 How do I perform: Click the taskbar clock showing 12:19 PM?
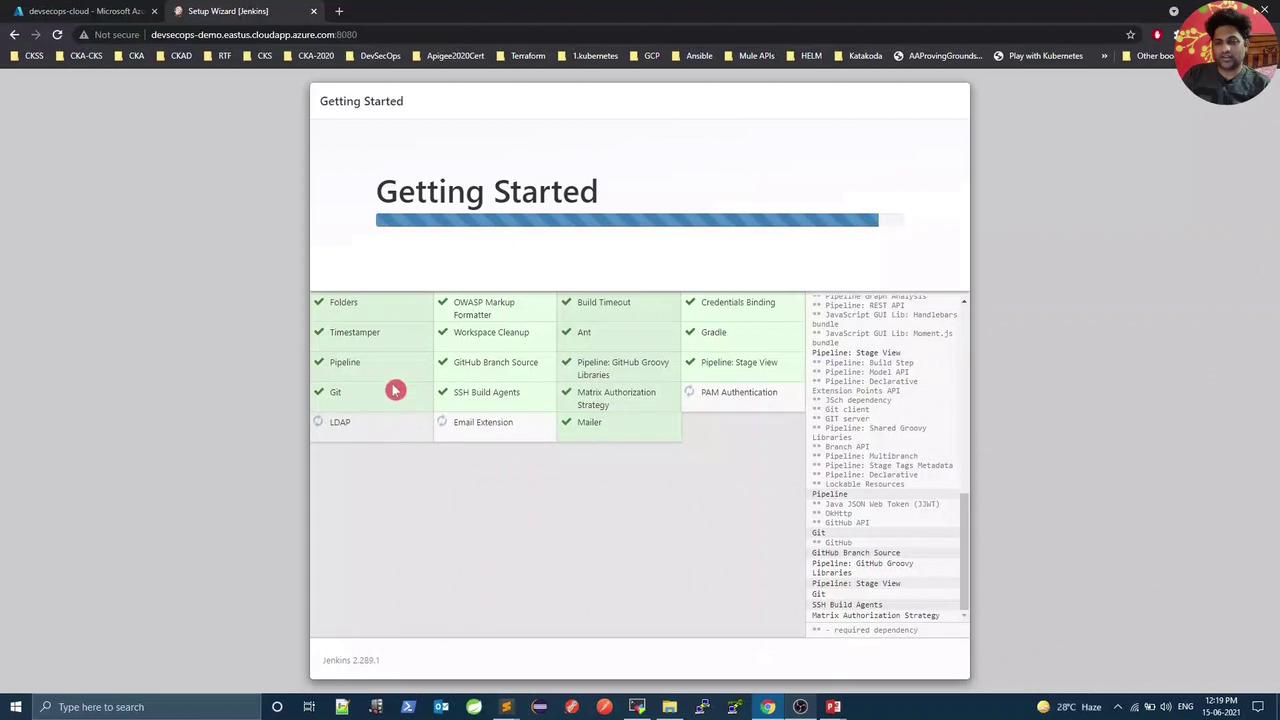[x=1222, y=707]
